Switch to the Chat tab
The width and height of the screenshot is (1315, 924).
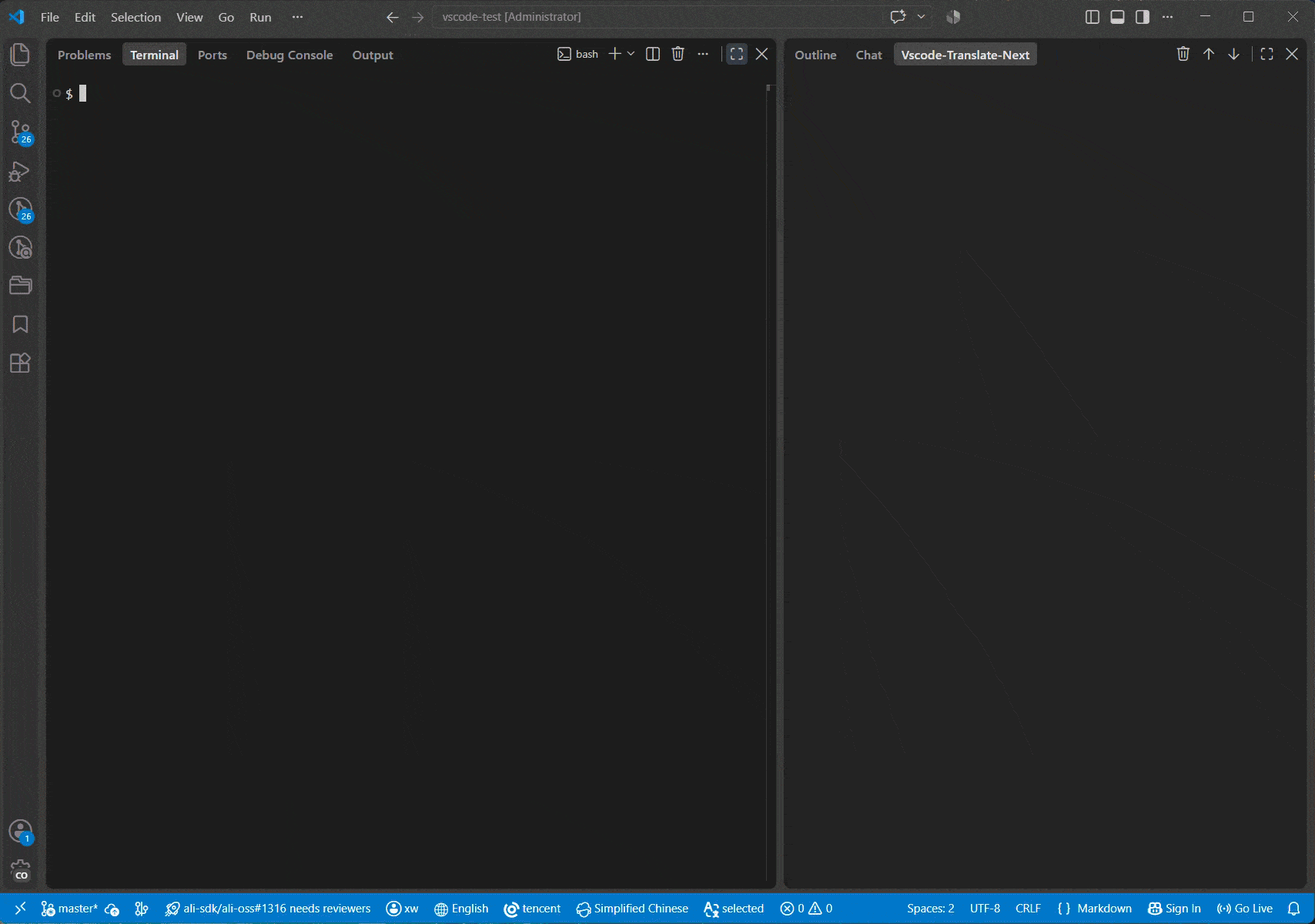[868, 55]
